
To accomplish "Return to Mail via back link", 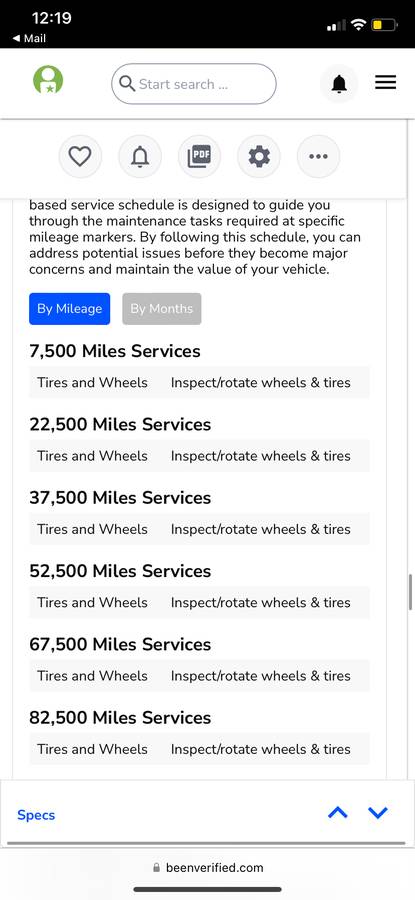I will point(29,38).
